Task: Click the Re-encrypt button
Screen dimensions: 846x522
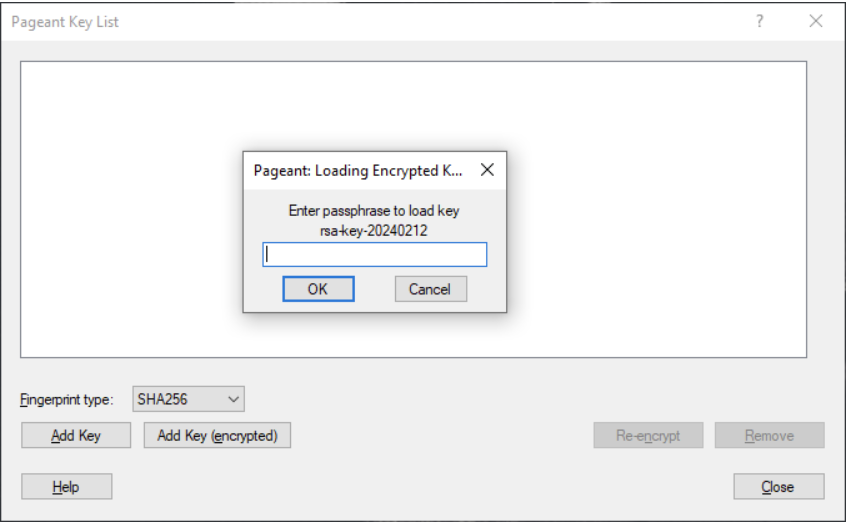Action: (x=648, y=435)
